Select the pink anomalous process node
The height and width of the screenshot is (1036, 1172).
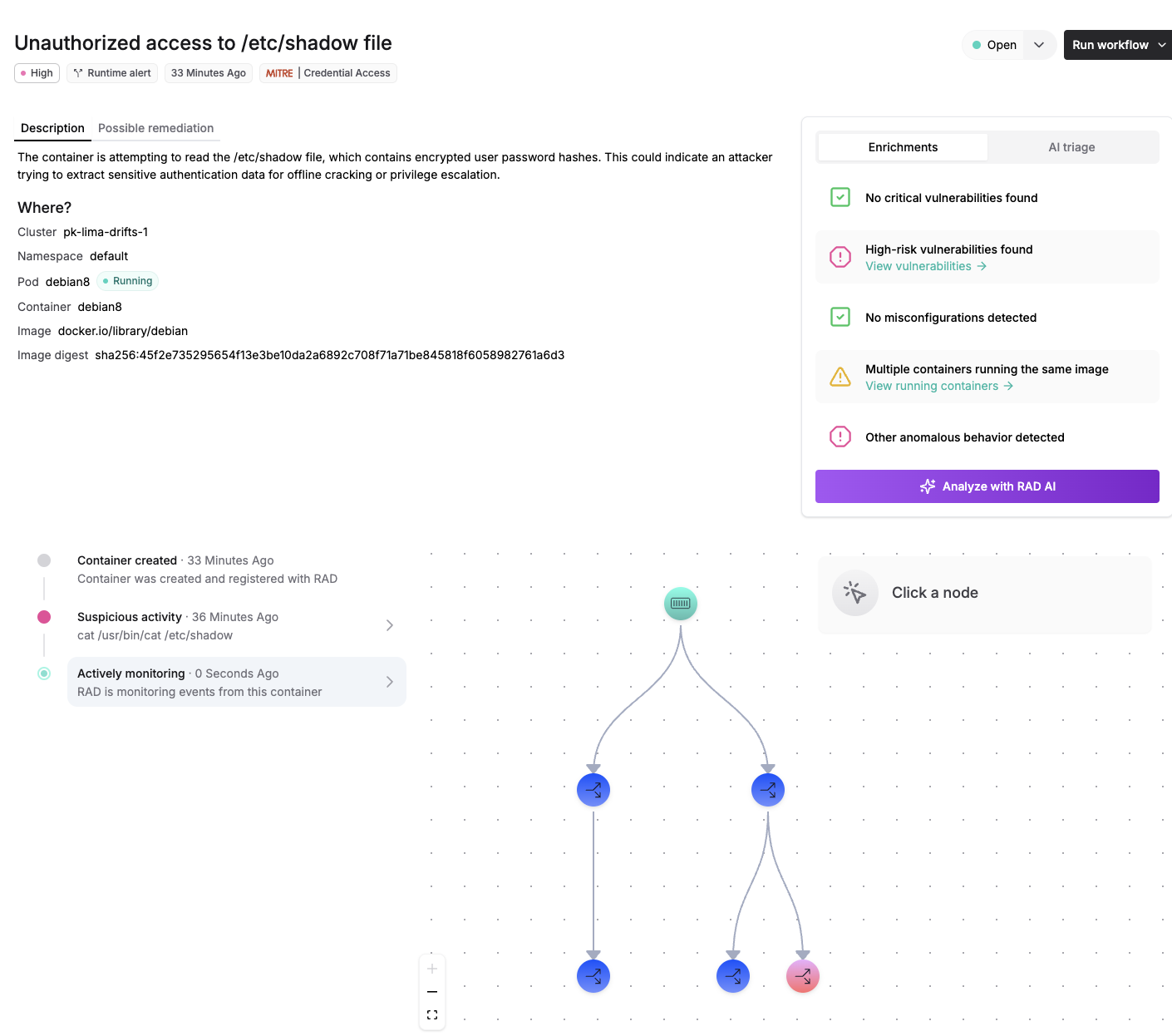(802, 976)
